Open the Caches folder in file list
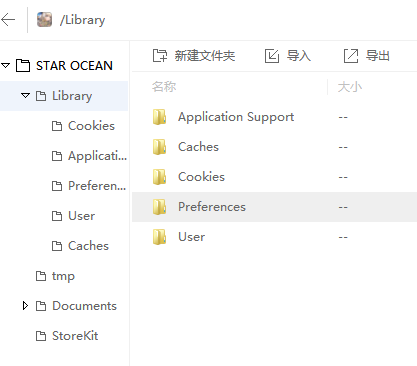 point(198,147)
